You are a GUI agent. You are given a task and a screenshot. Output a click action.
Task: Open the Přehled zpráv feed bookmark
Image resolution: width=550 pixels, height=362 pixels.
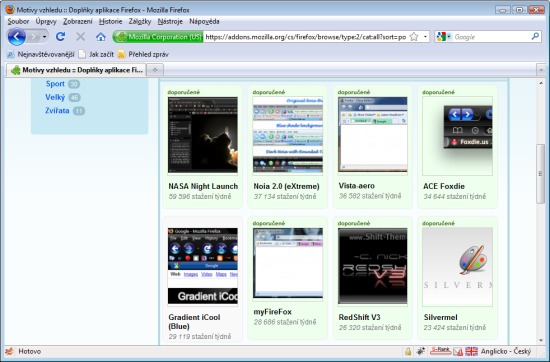pos(143,54)
